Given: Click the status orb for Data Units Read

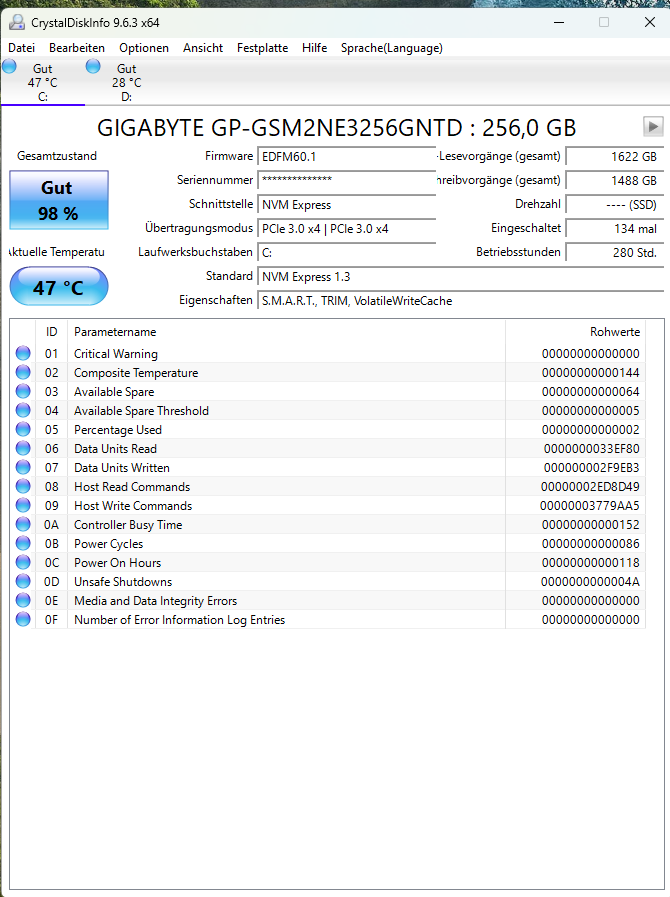Looking at the screenshot, I should [x=23, y=448].
